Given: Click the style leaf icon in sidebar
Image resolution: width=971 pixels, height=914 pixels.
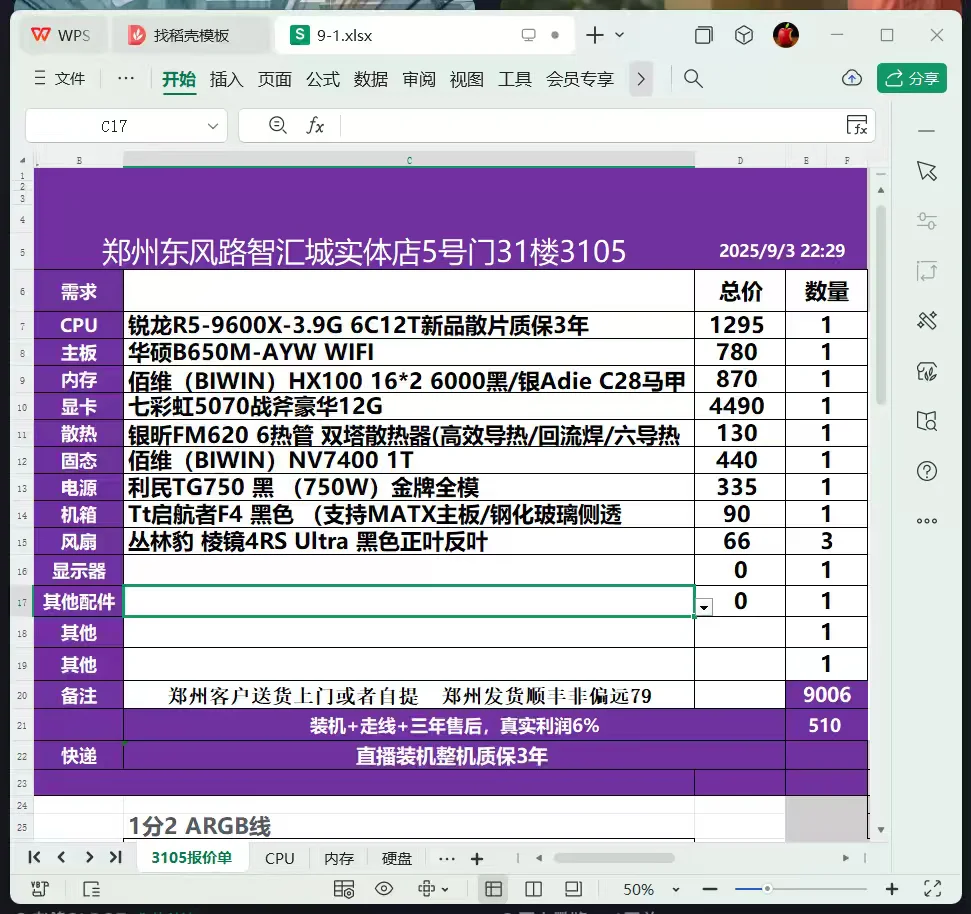Looking at the screenshot, I should (x=926, y=372).
